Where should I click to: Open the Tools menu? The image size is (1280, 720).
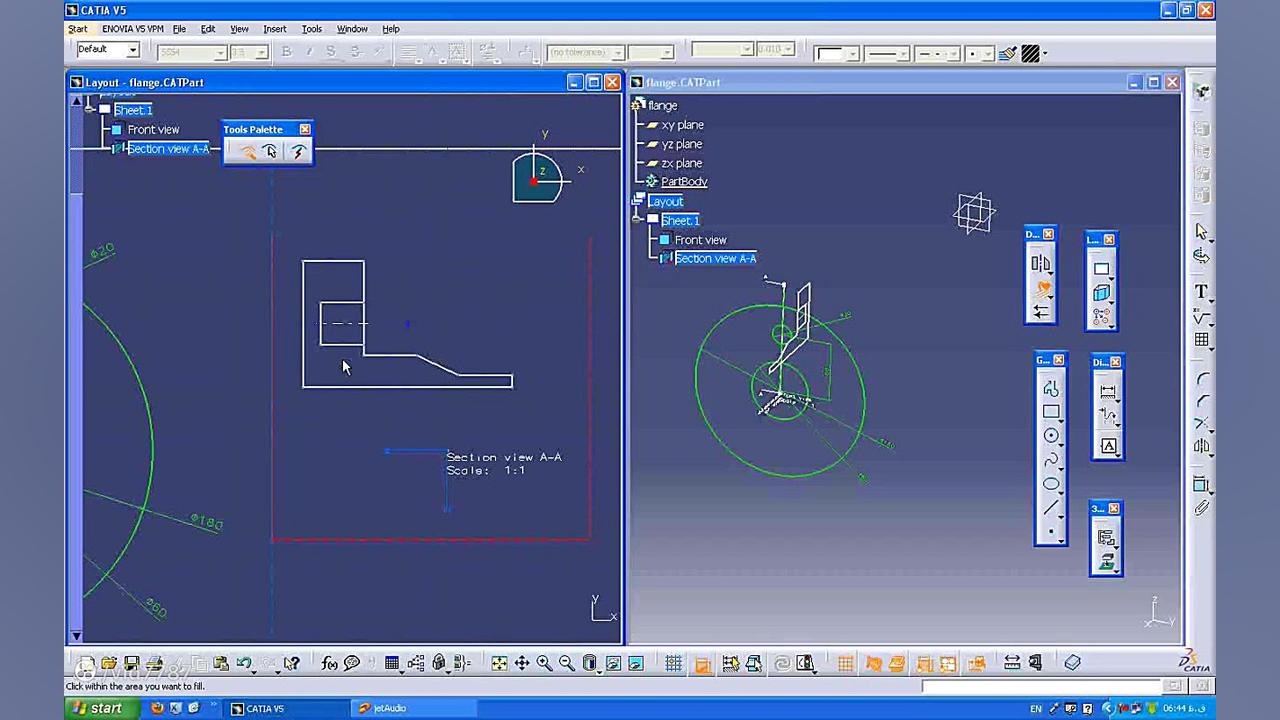coord(311,29)
